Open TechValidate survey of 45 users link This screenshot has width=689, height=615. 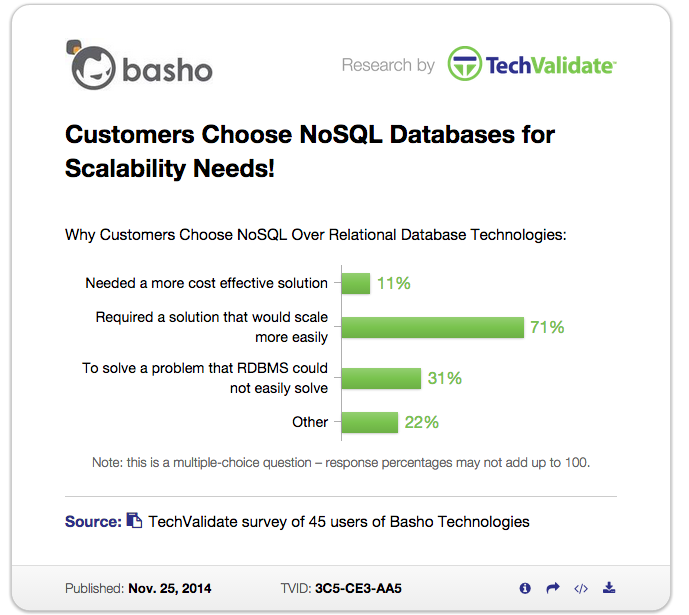tap(339, 522)
